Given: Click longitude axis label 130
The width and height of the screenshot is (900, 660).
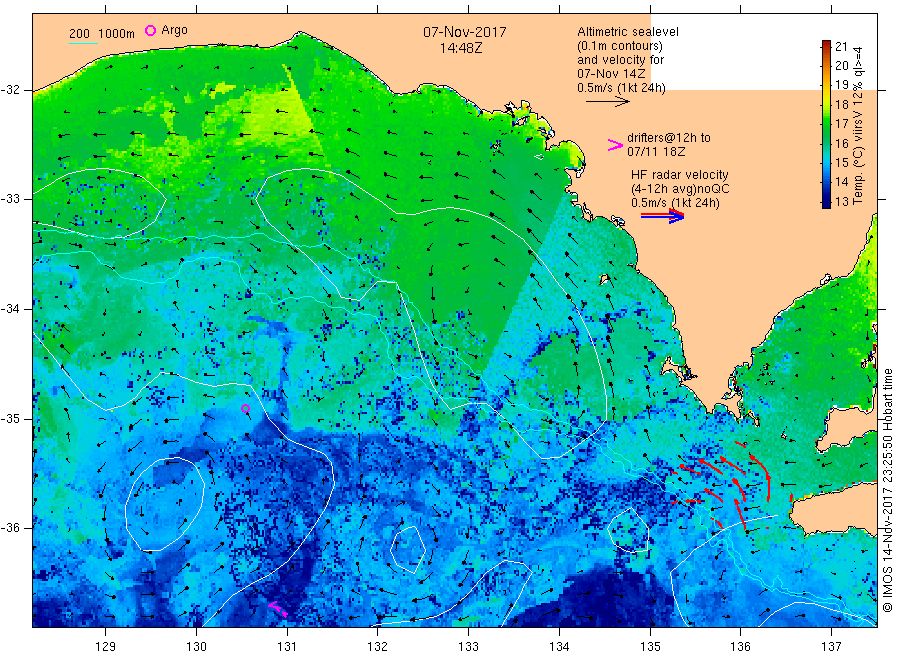Looking at the screenshot, I should click(196, 646).
